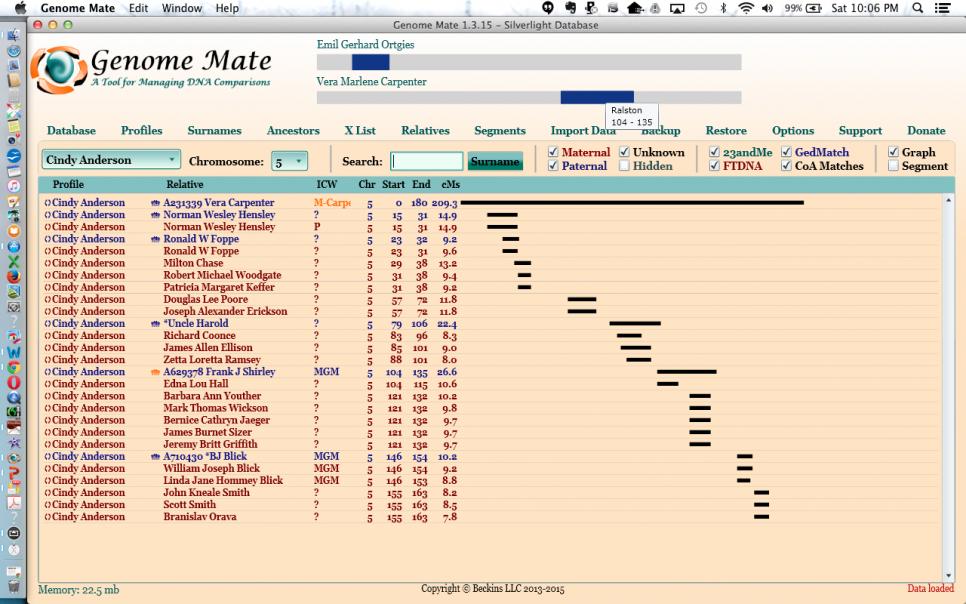
Task: Click the group icon before *Uncle Harold
Action: point(155,324)
